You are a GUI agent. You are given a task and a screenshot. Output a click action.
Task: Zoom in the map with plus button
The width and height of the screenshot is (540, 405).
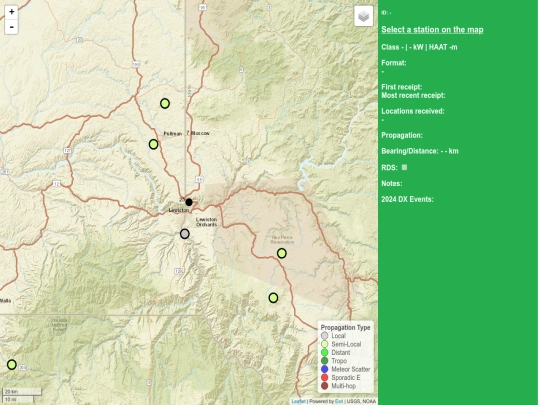pyautogui.click(x=11, y=12)
